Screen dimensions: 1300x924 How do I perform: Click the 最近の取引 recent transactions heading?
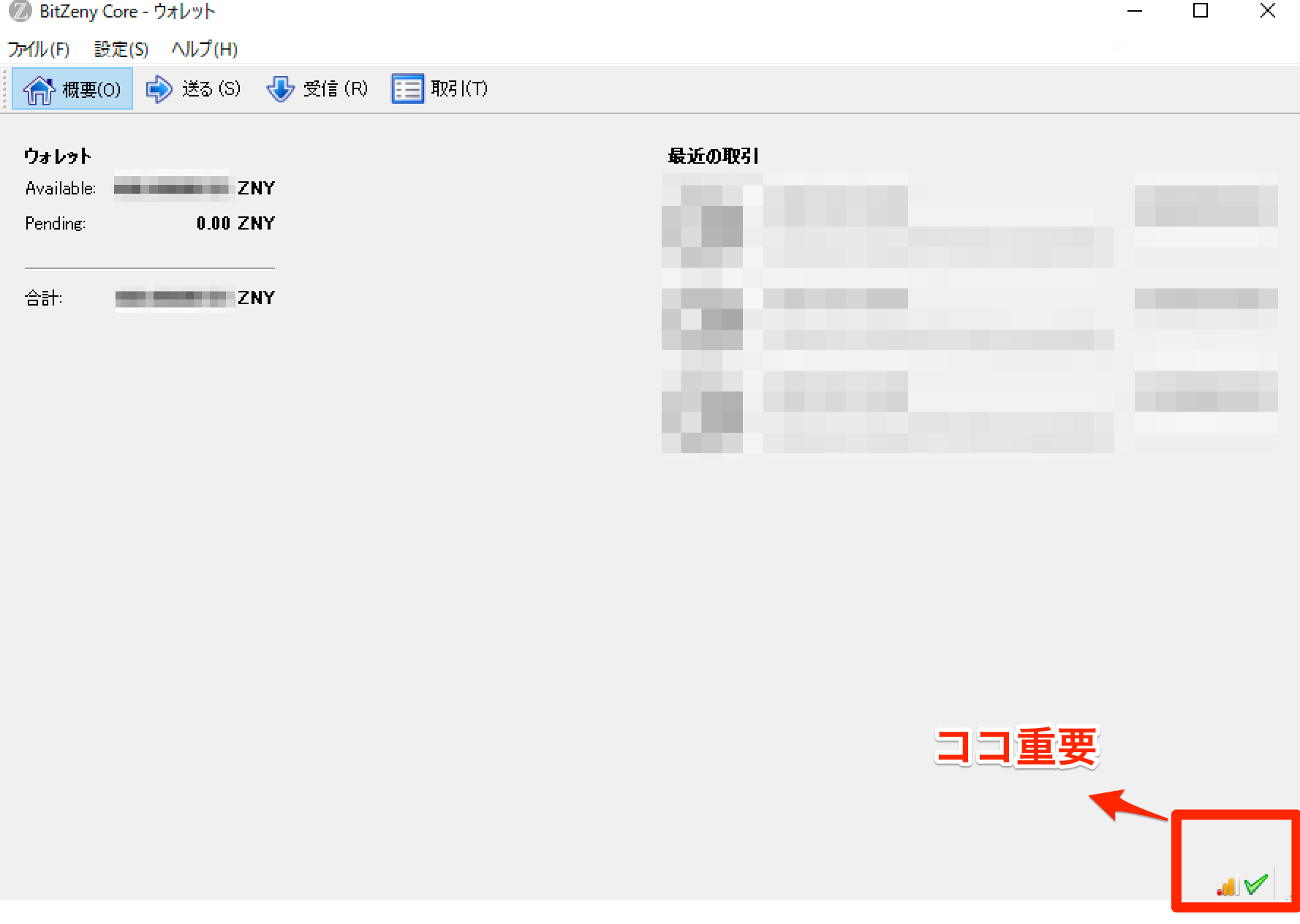(x=713, y=156)
